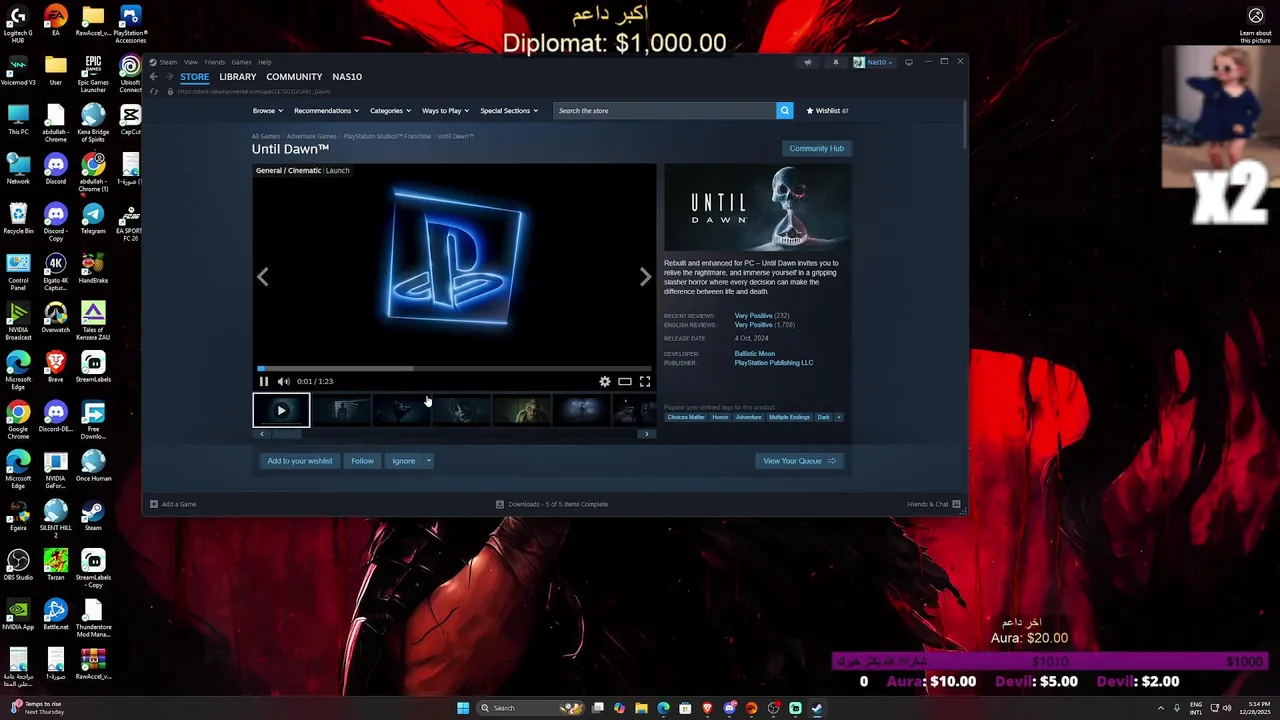1280x720 pixels.
Task: Click the Choices Matter tag
Action: [x=686, y=417]
